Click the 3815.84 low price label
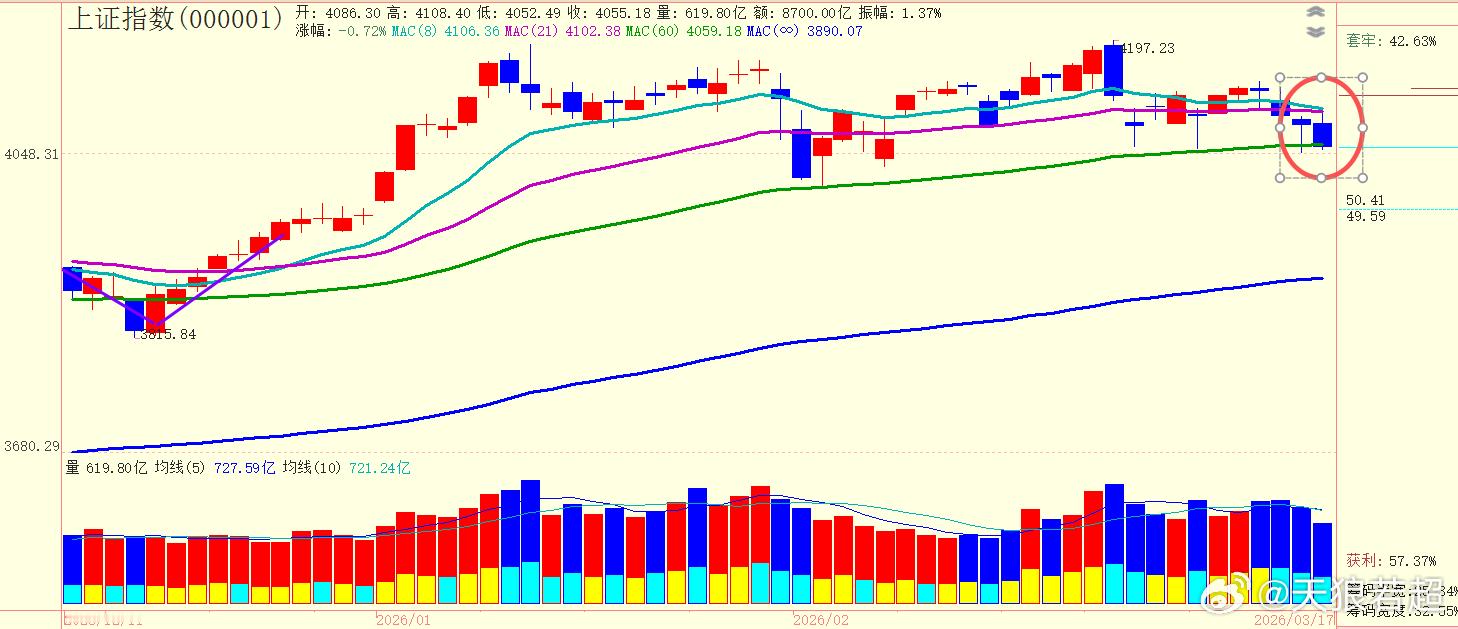The width and height of the screenshot is (1458, 629). pos(168,335)
